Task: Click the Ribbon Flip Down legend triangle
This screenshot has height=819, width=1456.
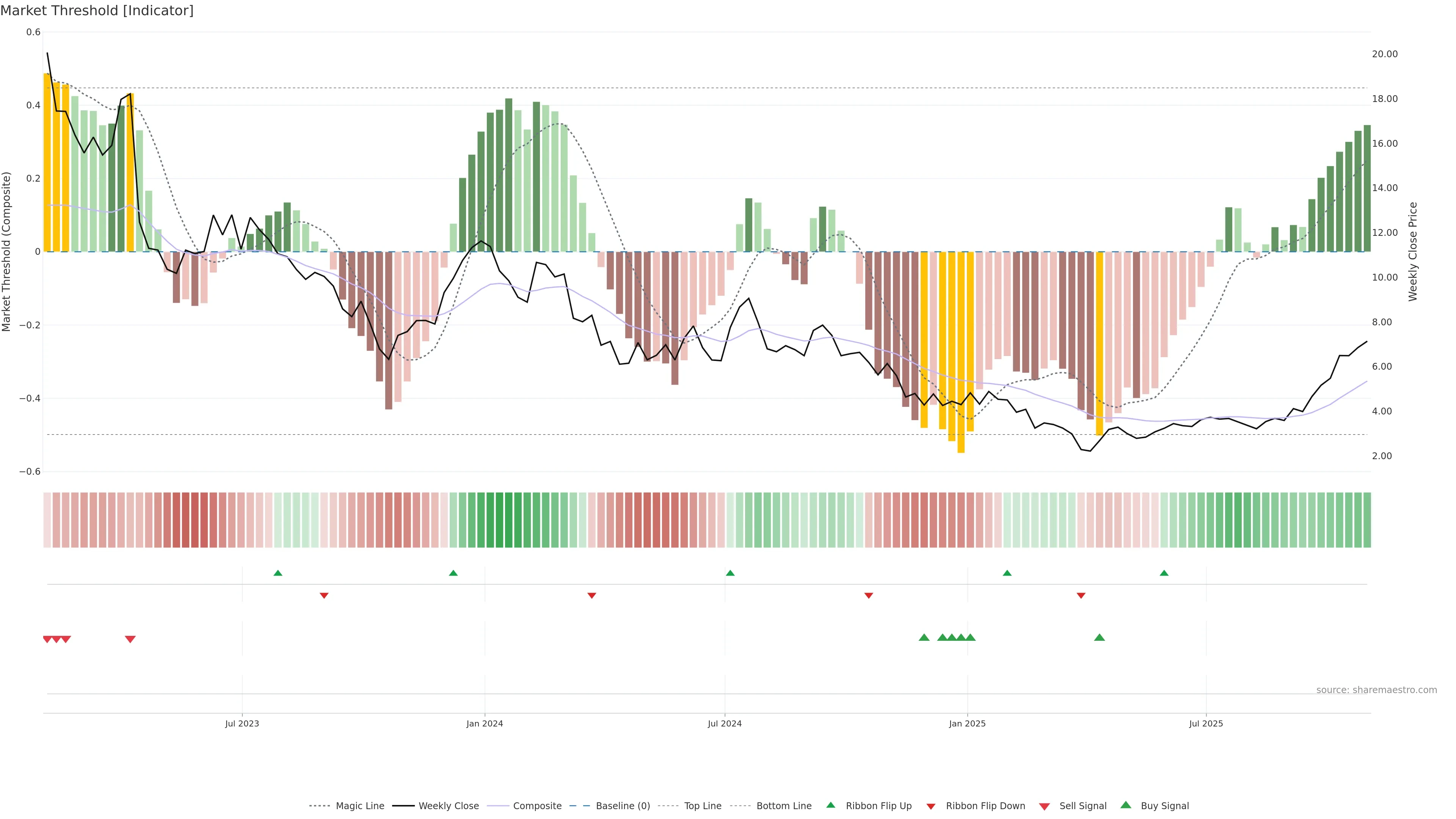Action: [x=931, y=806]
